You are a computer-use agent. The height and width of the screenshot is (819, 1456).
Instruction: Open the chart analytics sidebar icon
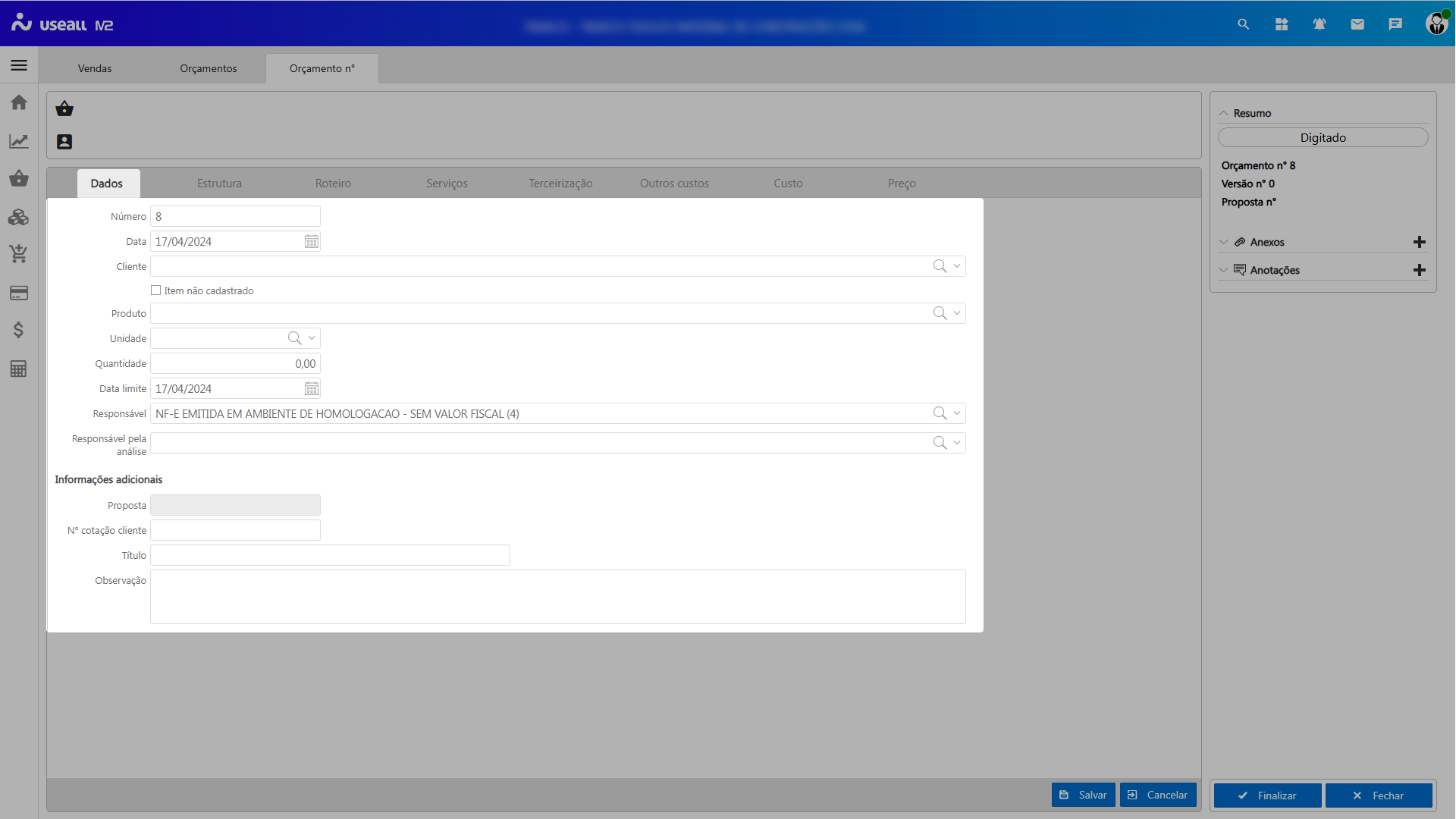19,141
